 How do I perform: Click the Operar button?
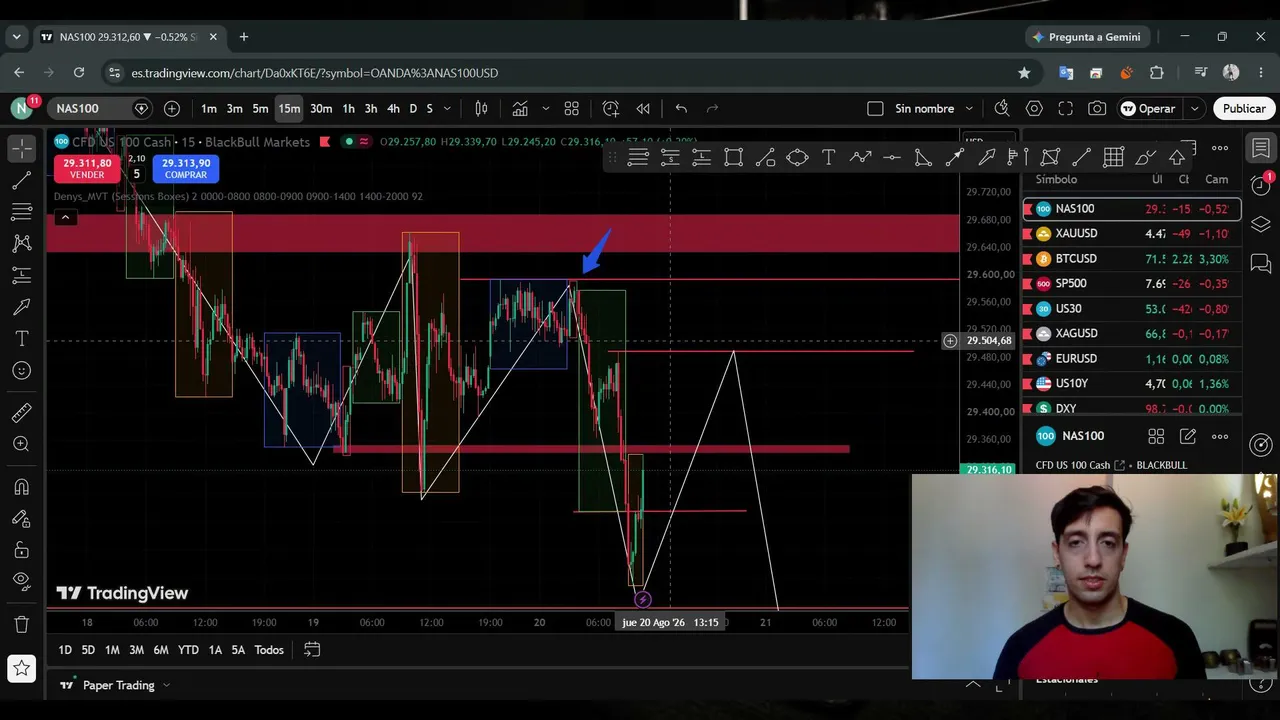(1148, 108)
